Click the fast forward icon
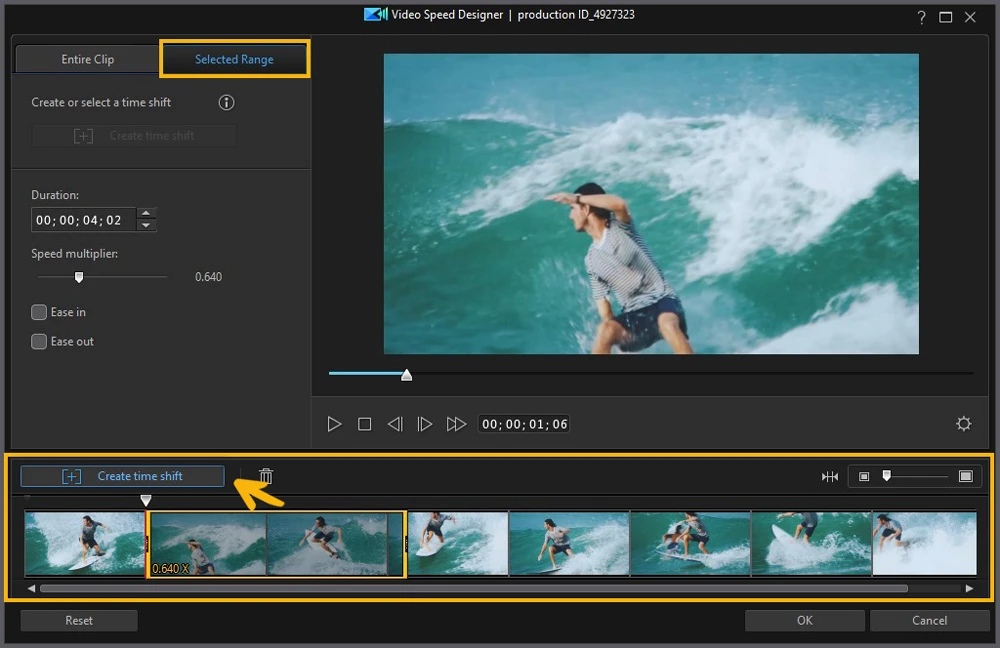This screenshot has height=648, width=1000. pos(456,424)
